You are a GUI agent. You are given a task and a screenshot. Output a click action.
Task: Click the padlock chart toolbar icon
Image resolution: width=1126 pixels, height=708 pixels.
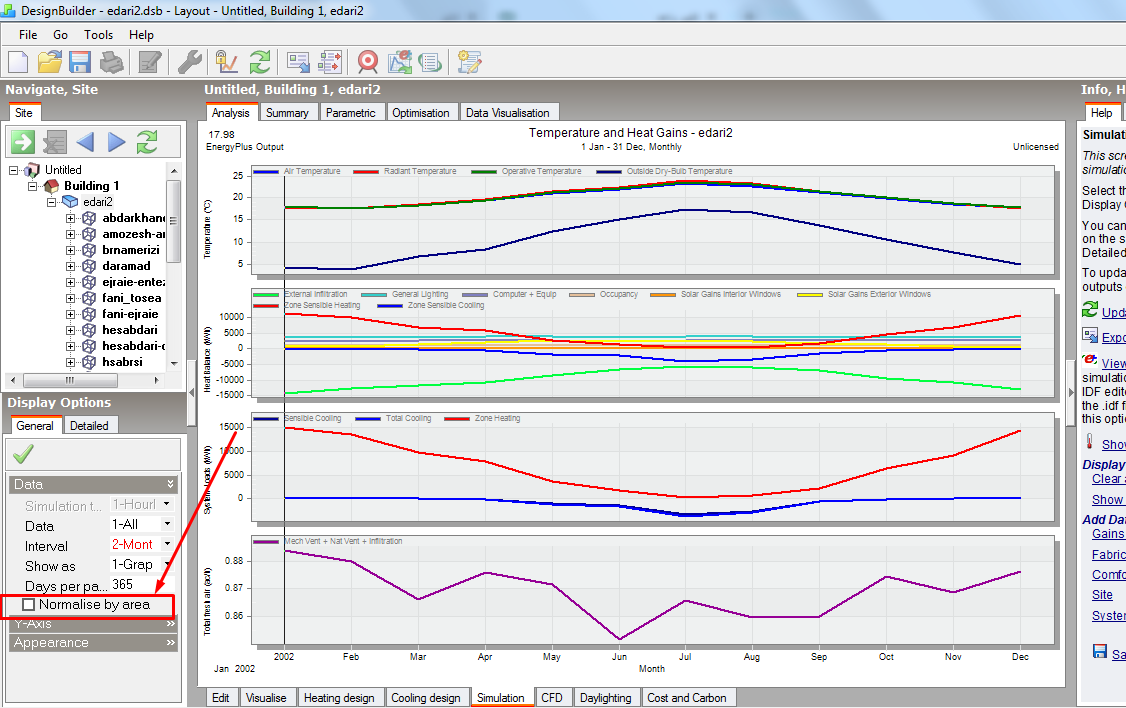click(x=226, y=62)
